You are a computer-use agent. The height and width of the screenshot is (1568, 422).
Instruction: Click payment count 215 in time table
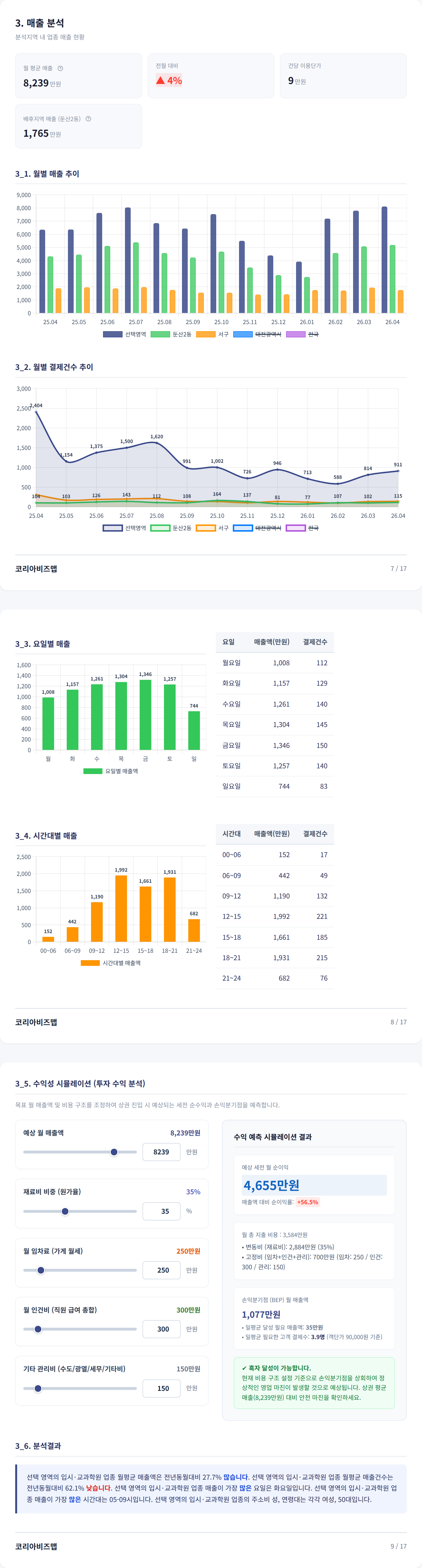click(322, 958)
